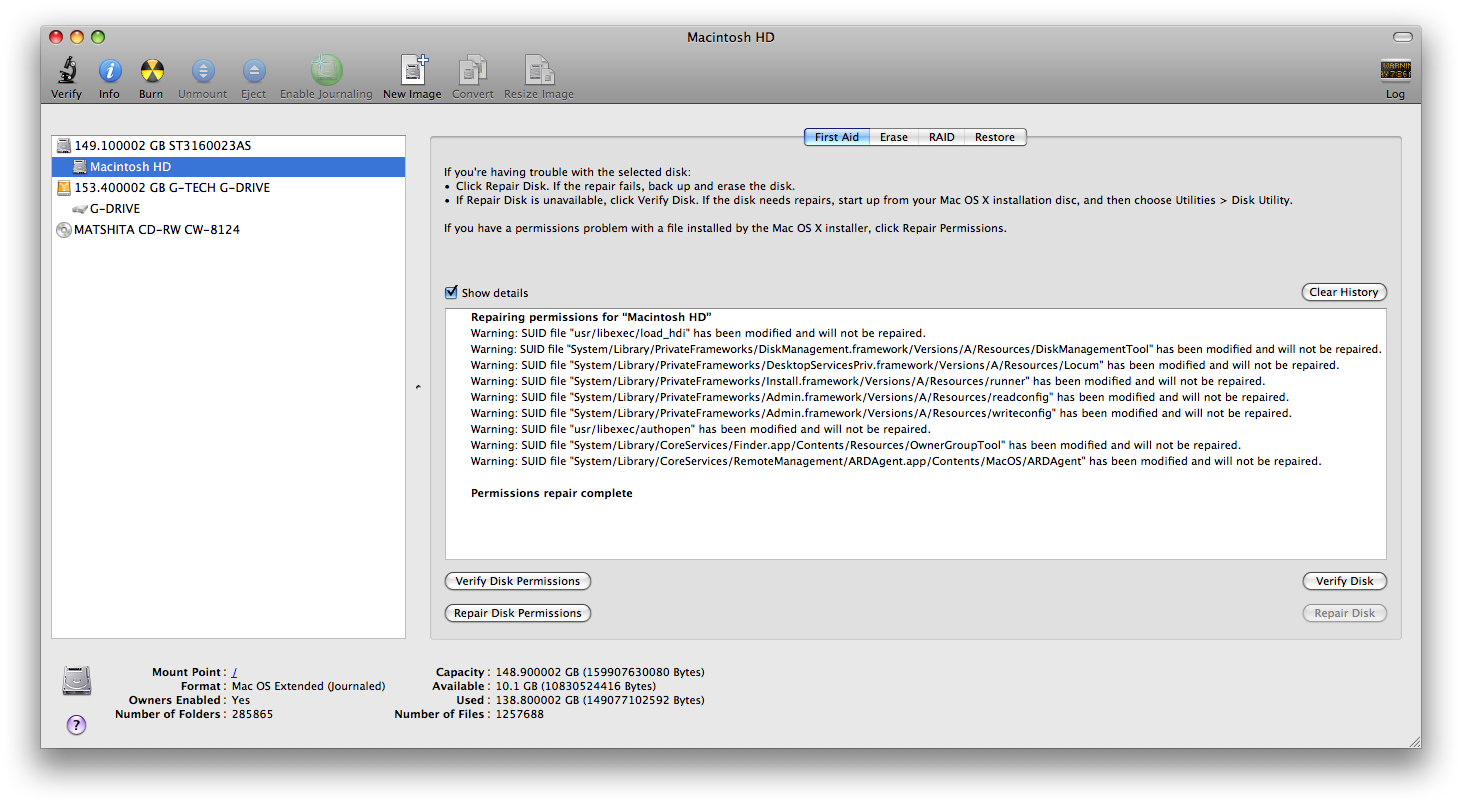Toggle the Show details checkbox
Image resolution: width=1462 pixels, height=804 pixels.
(451, 293)
